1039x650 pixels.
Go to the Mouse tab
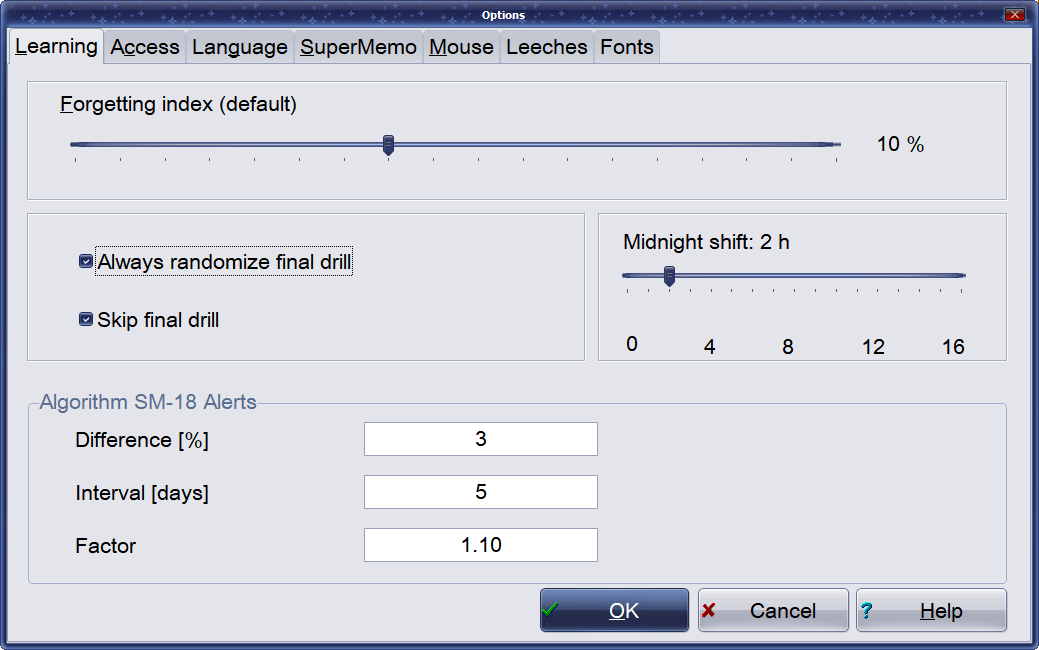coord(461,47)
